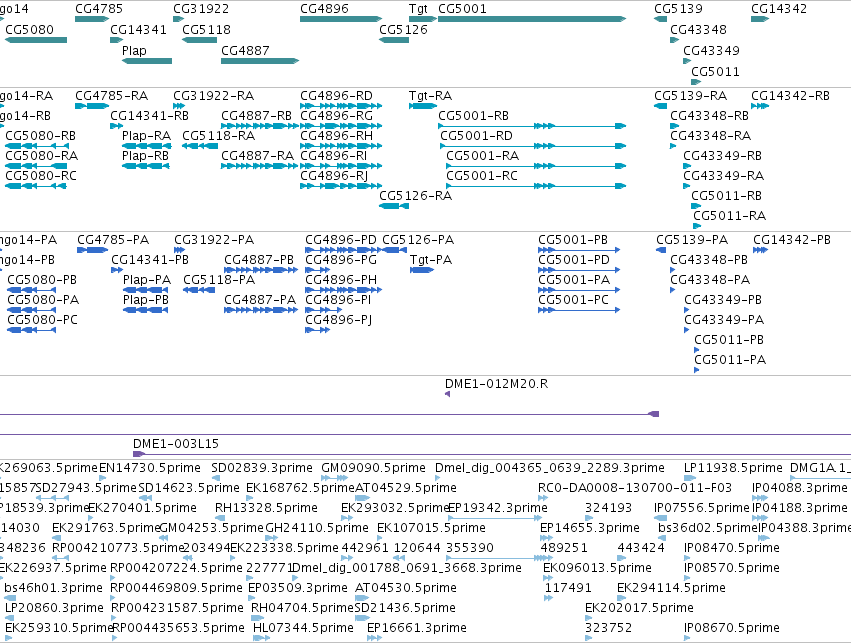
Task: Click the long CG5001 gene arrow bar
Action: point(532,19)
